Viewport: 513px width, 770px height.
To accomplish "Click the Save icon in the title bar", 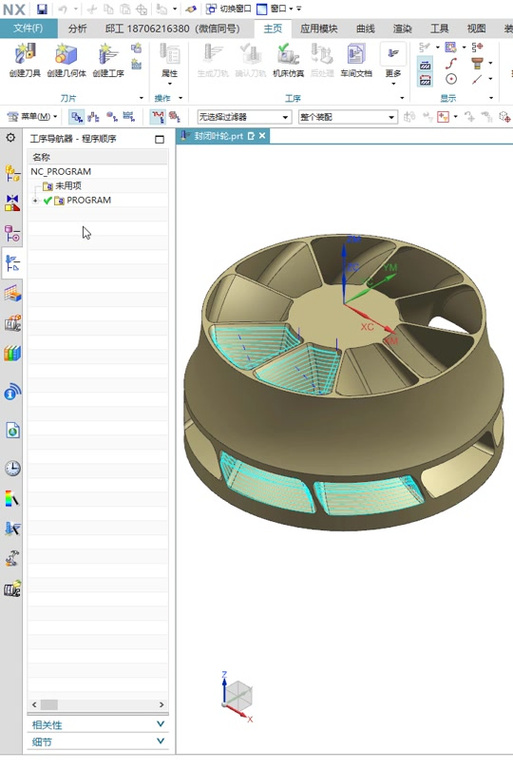I will click(x=42, y=8).
